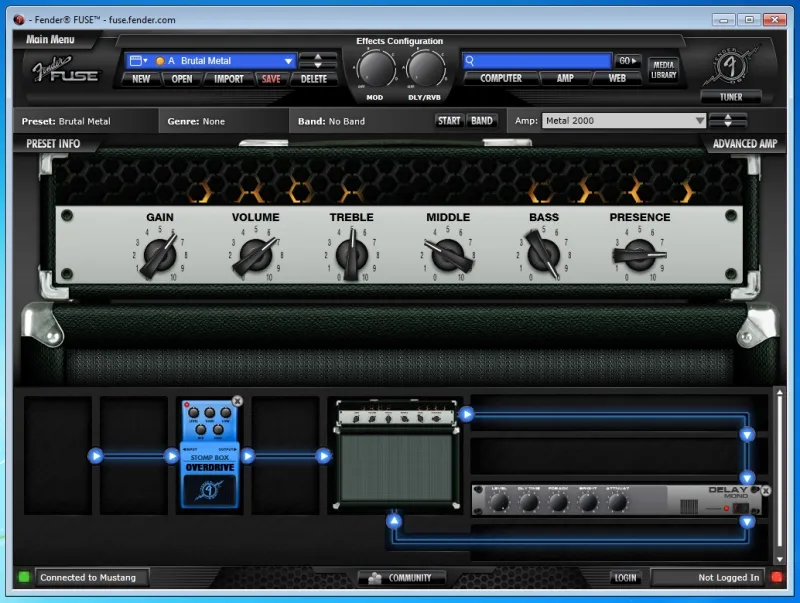Image resolution: width=800 pixels, height=603 pixels.
Task: Click the MOD effects configuration knob
Action: (x=376, y=68)
